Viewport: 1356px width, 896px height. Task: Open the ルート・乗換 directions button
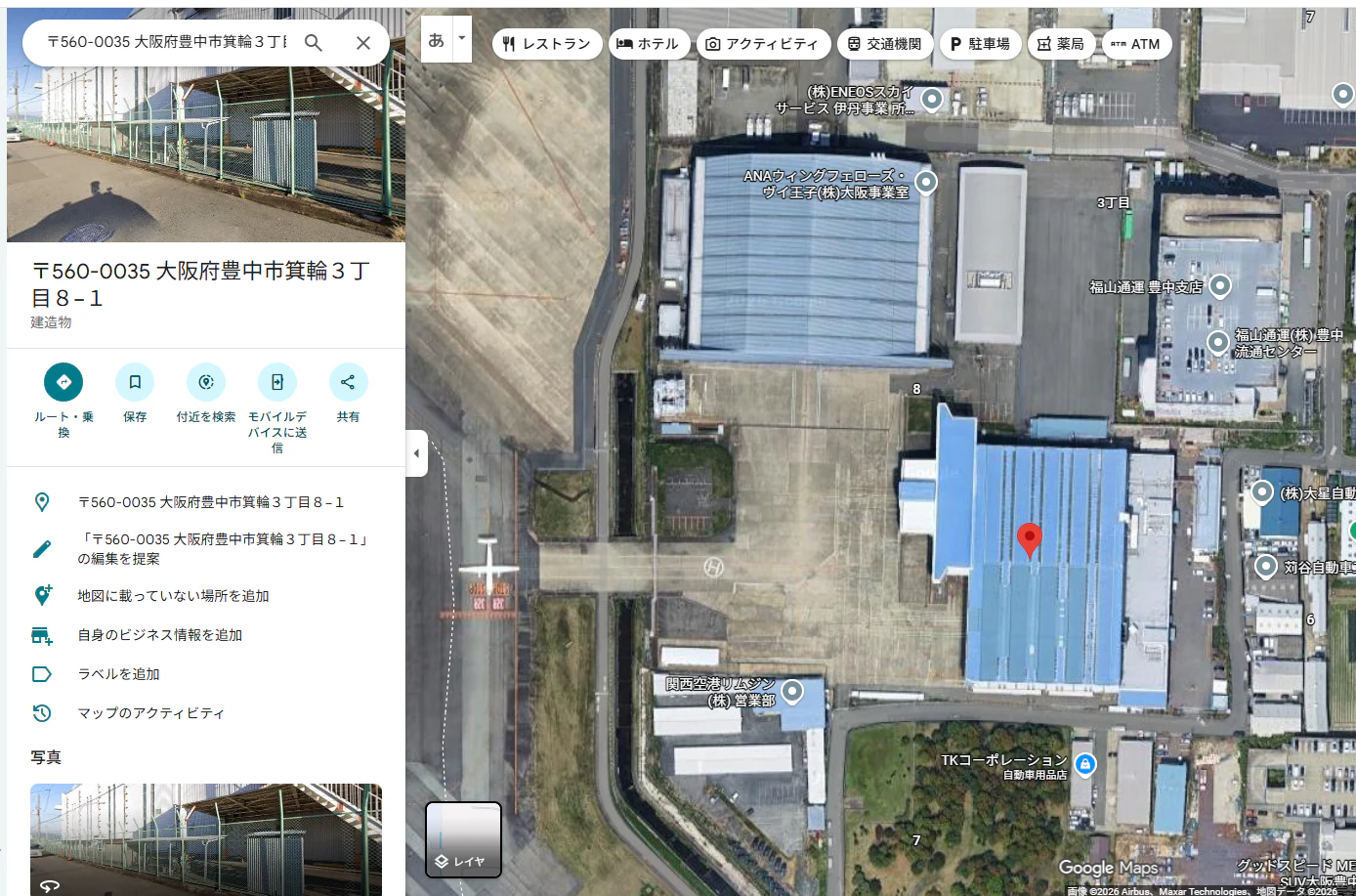click(64, 382)
